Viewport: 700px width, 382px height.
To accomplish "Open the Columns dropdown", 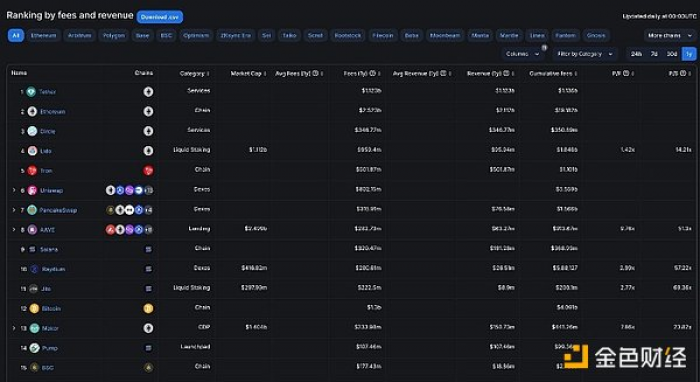I will pos(522,54).
